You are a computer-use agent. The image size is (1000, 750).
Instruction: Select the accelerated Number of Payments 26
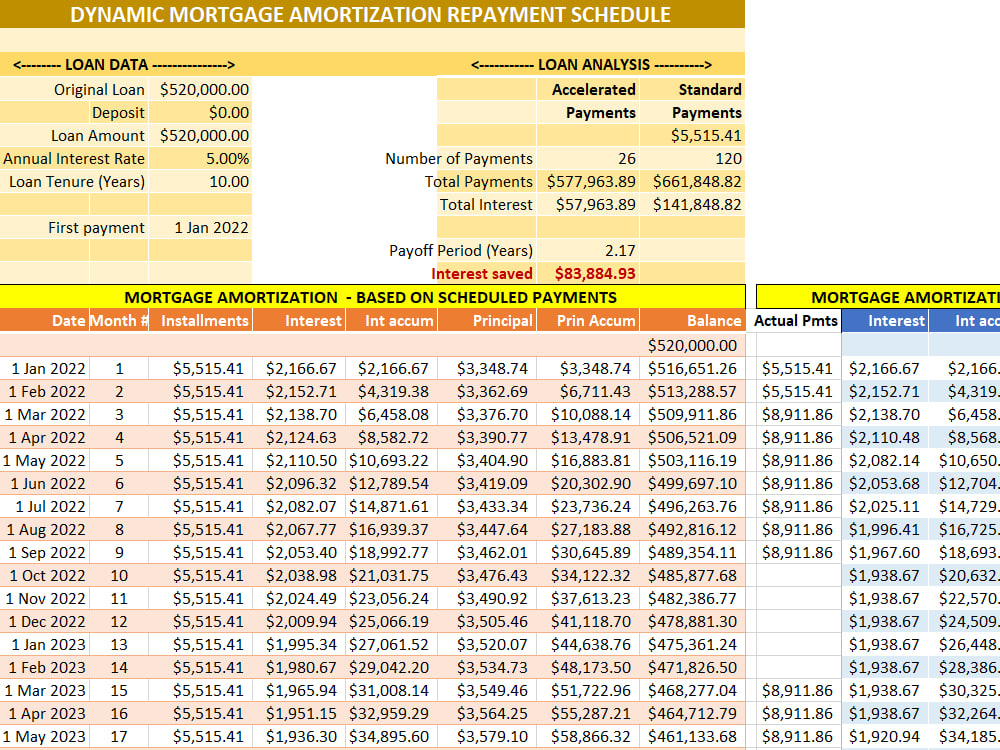(588, 158)
